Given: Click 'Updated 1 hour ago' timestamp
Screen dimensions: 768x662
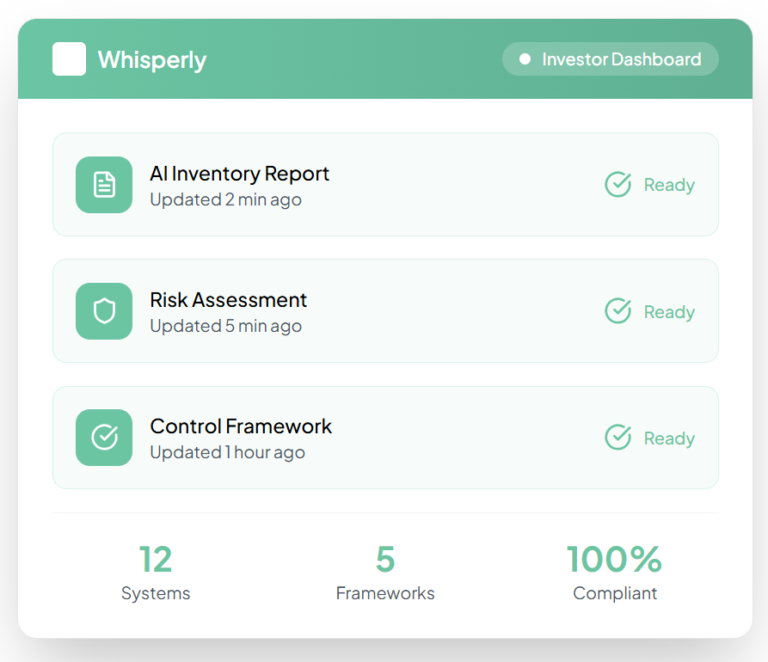Looking at the screenshot, I should tap(227, 452).
